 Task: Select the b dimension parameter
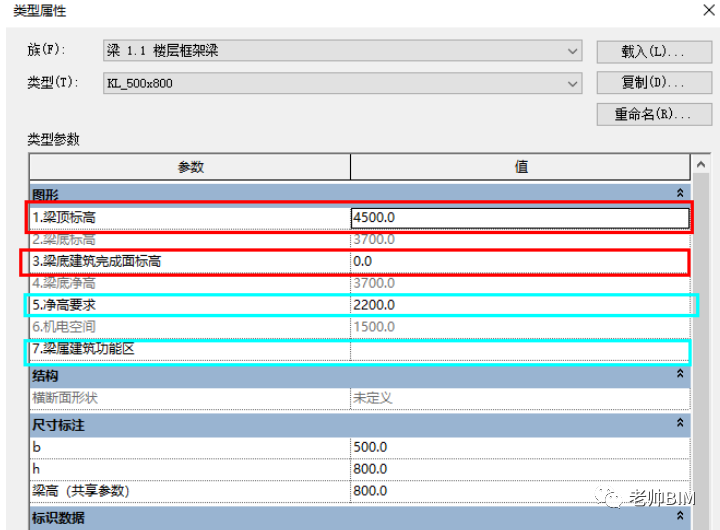[190, 447]
